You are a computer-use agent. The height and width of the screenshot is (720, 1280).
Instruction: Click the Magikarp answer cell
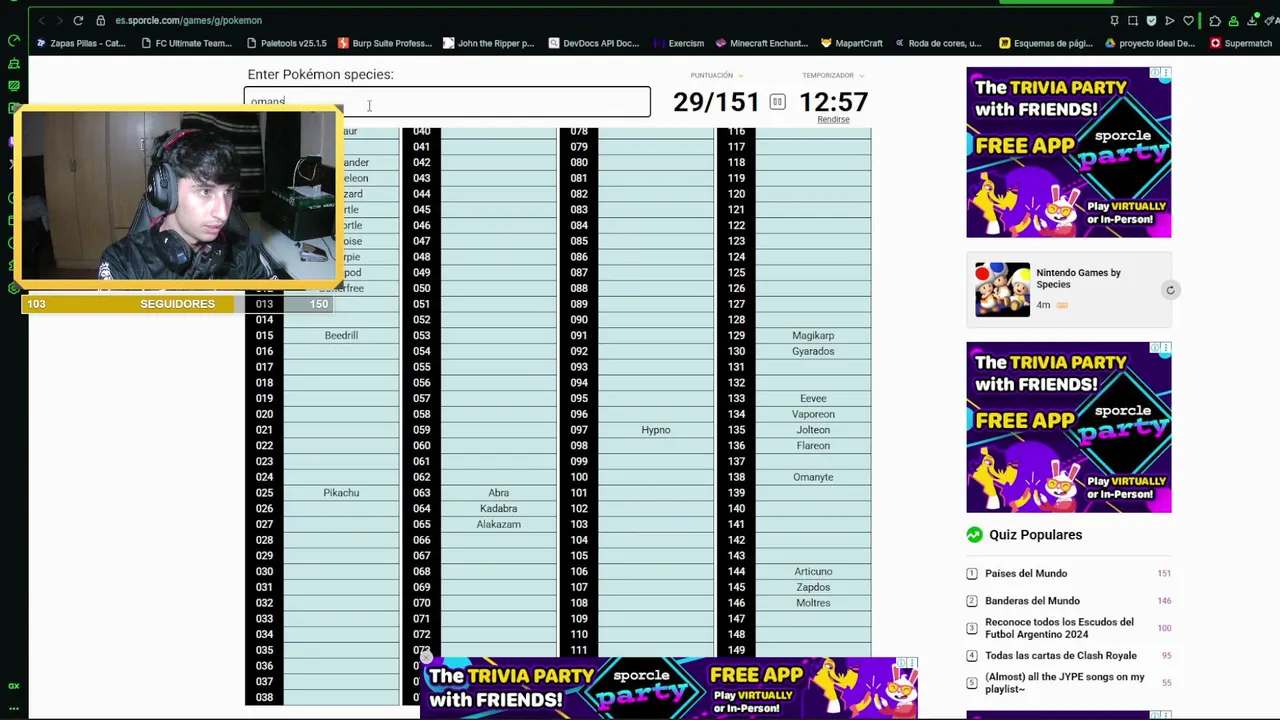pos(813,335)
